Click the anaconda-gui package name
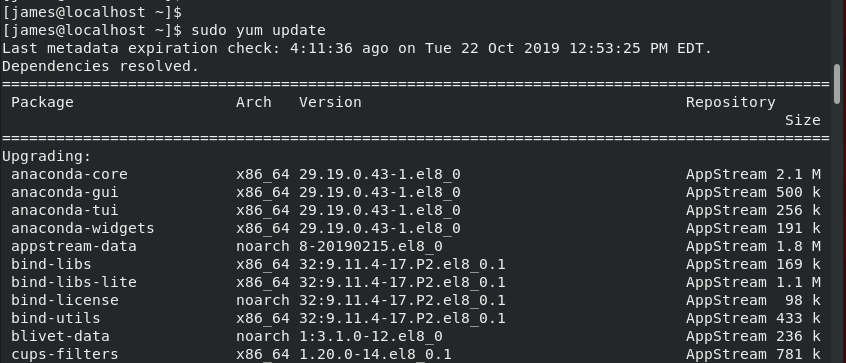This screenshot has width=846, height=363. pos(65,192)
